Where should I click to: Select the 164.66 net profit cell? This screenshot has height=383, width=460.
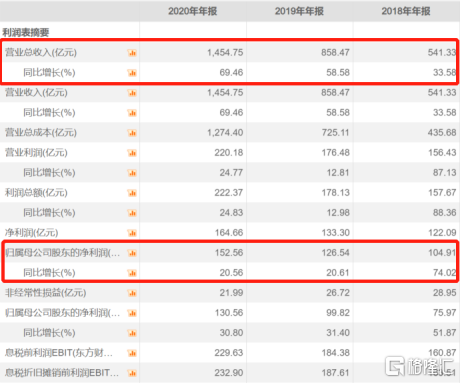coord(229,233)
